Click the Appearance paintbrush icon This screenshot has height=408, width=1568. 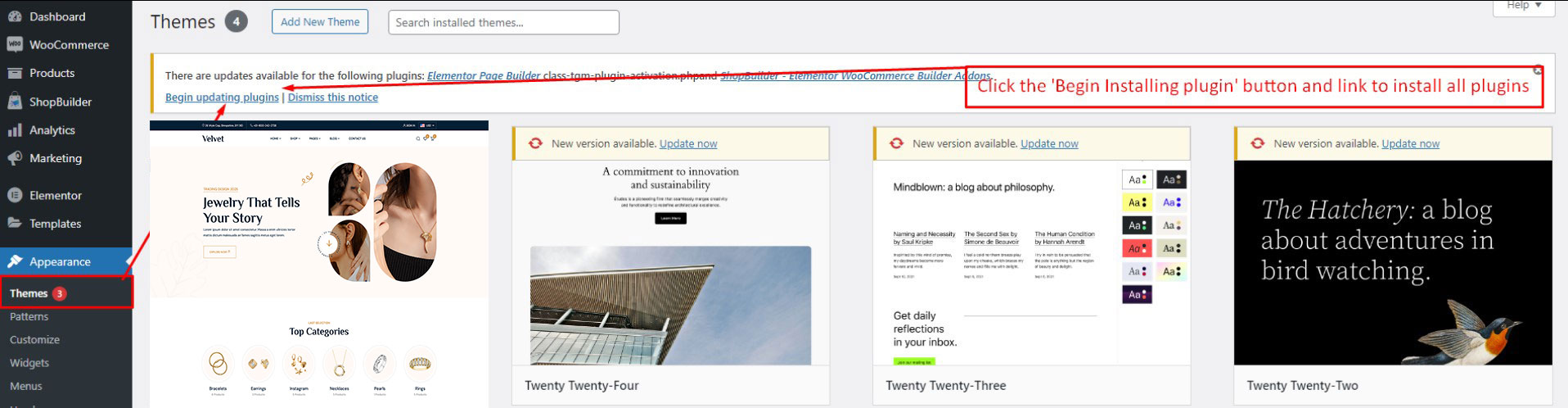pyautogui.click(x=14, y=261)
